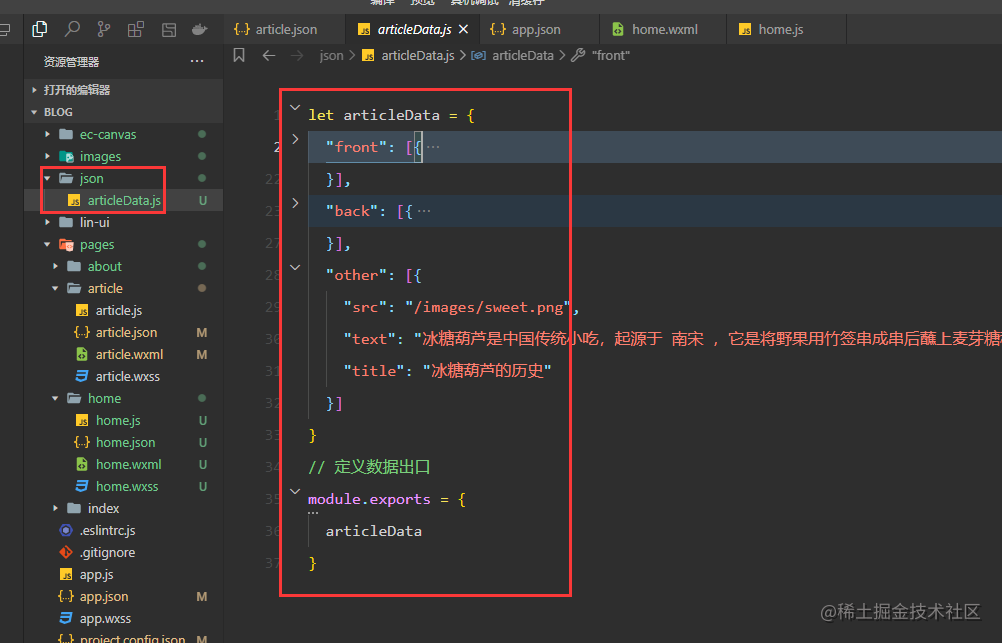This screenshot has height=643, width=1002.
Task: Open explorer more actions ellipsis
Action: 197,62
